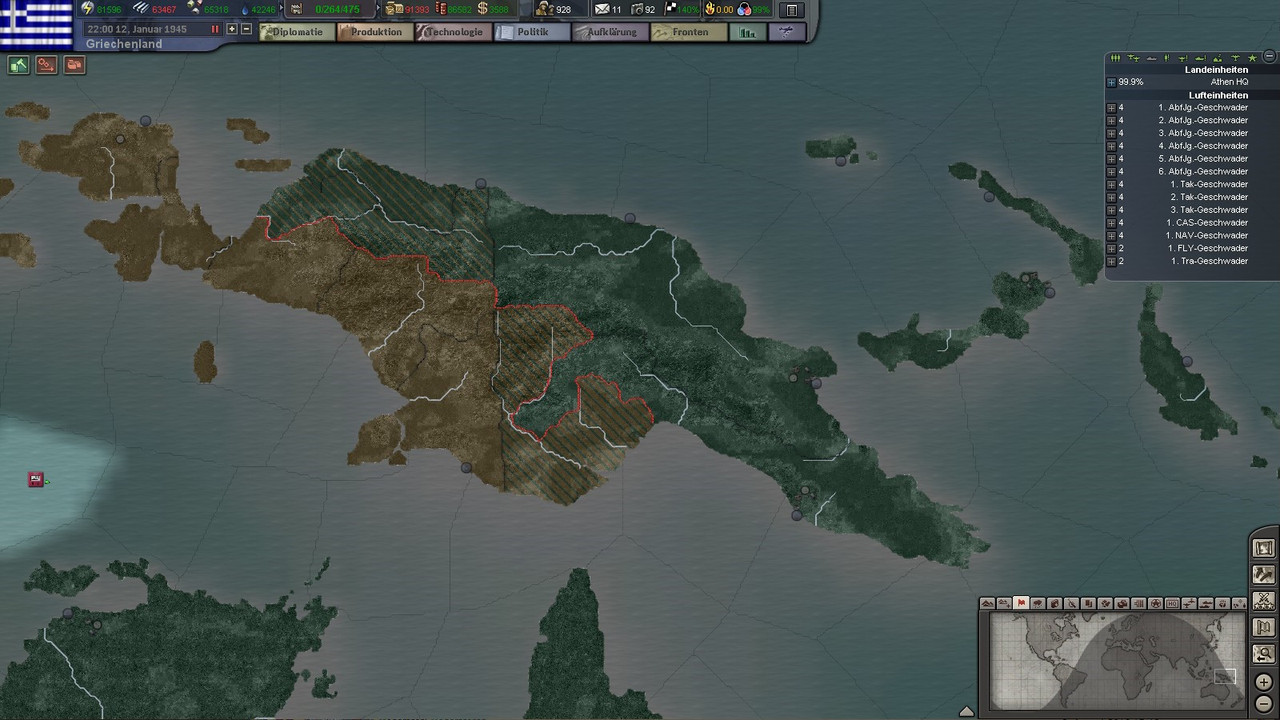The width and height of the screenshot is (1280, 720).
Task: Click the manpower soldier icon
Action: [545, 9]
